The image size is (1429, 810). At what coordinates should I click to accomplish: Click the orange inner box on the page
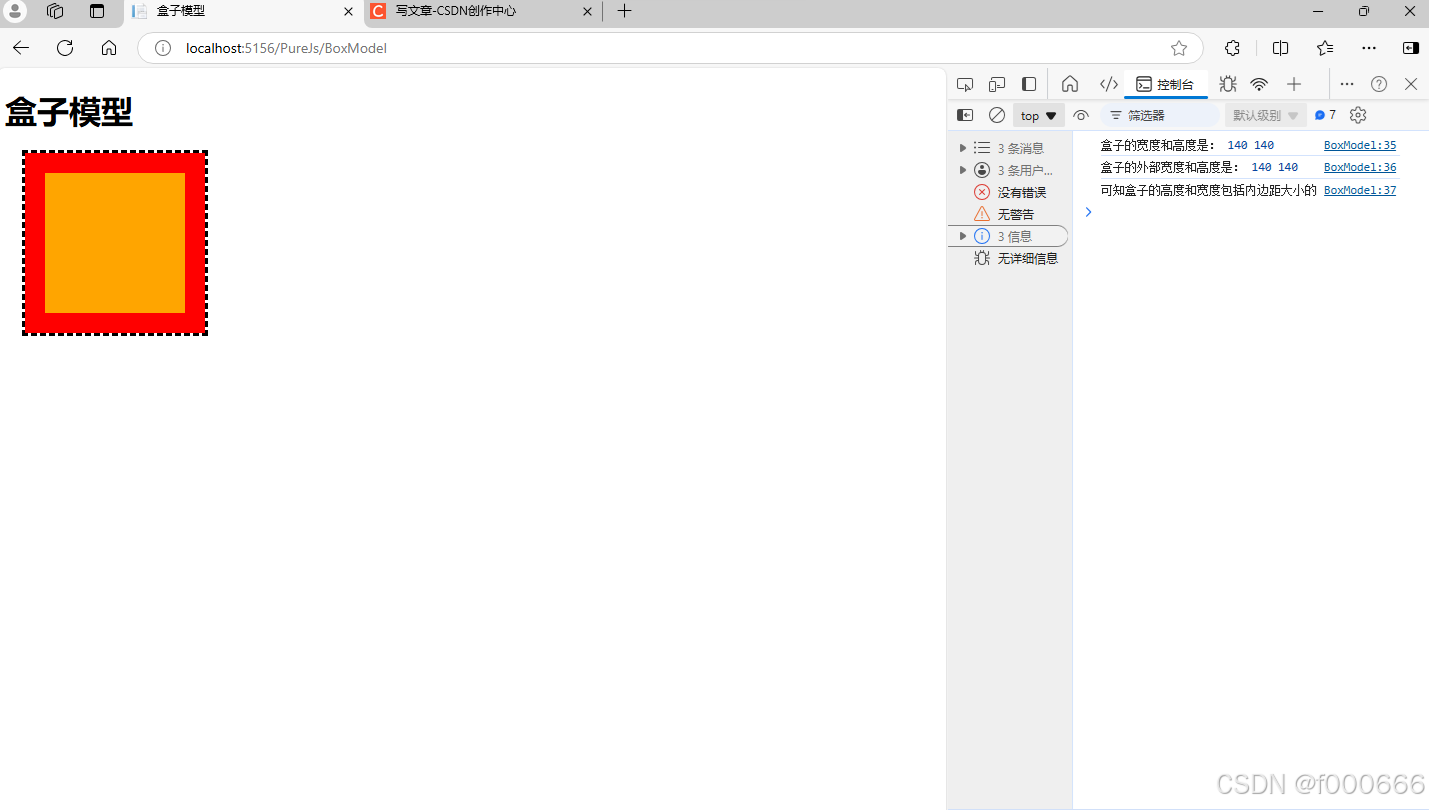[115, 243]
